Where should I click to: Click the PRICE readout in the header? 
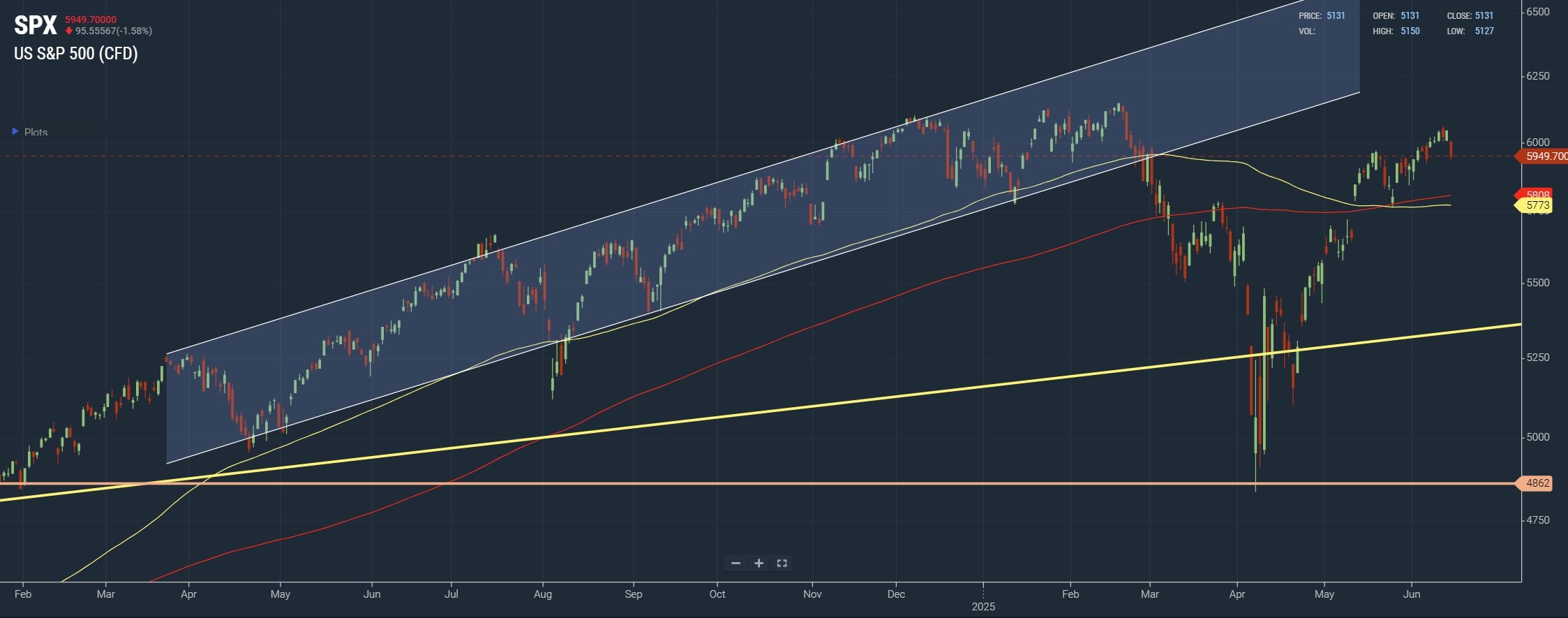tap(1322, 15)
